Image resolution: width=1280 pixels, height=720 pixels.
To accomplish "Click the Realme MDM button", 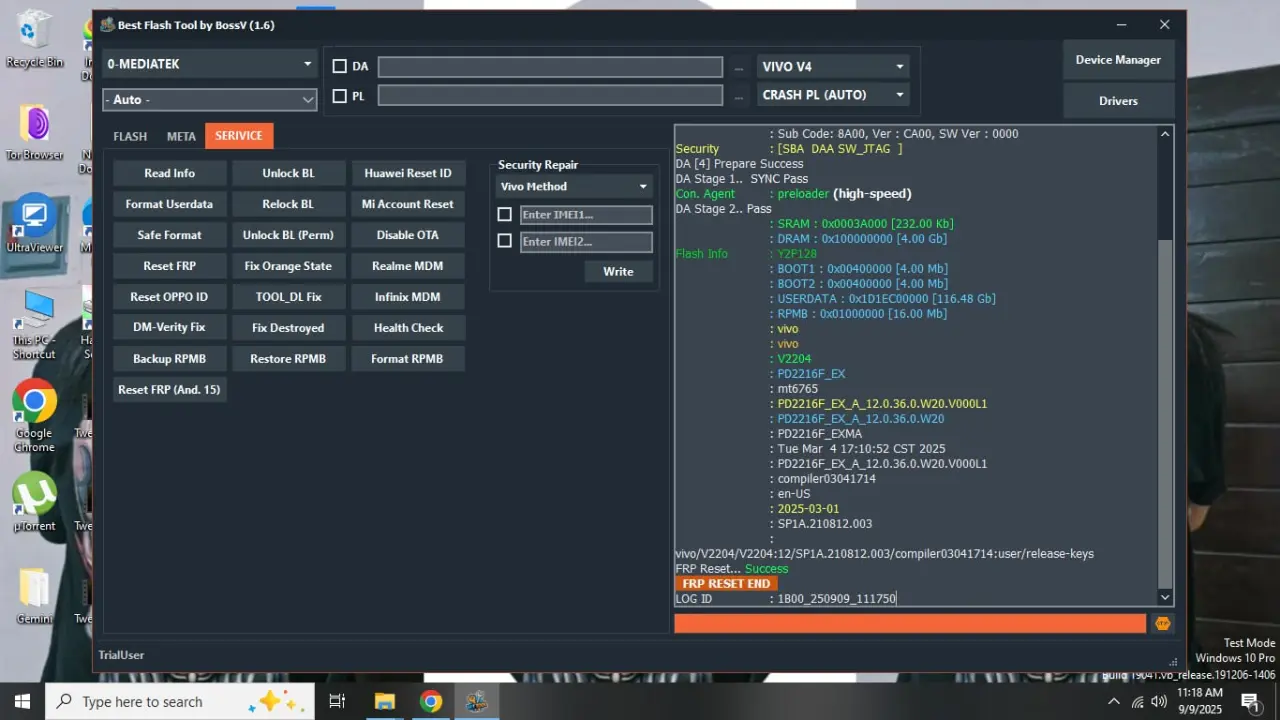I will point(408,266).
